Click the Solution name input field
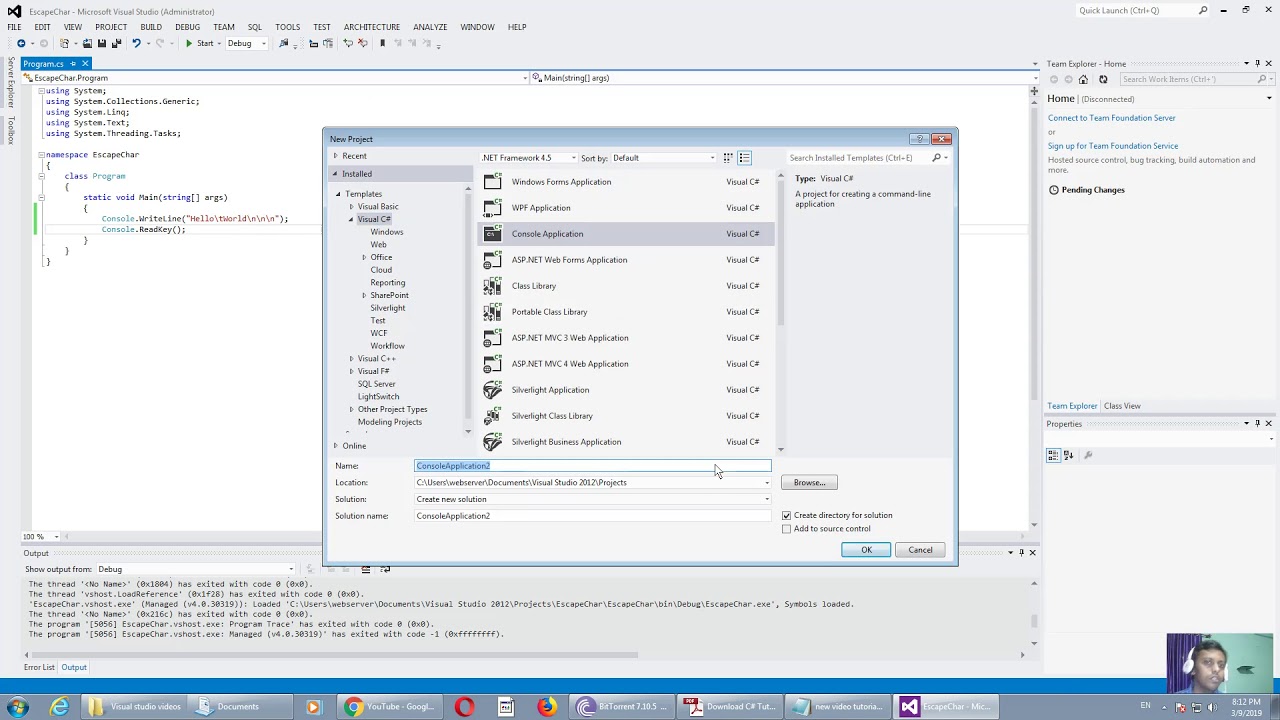1280x720 pixels. point(593,516)
